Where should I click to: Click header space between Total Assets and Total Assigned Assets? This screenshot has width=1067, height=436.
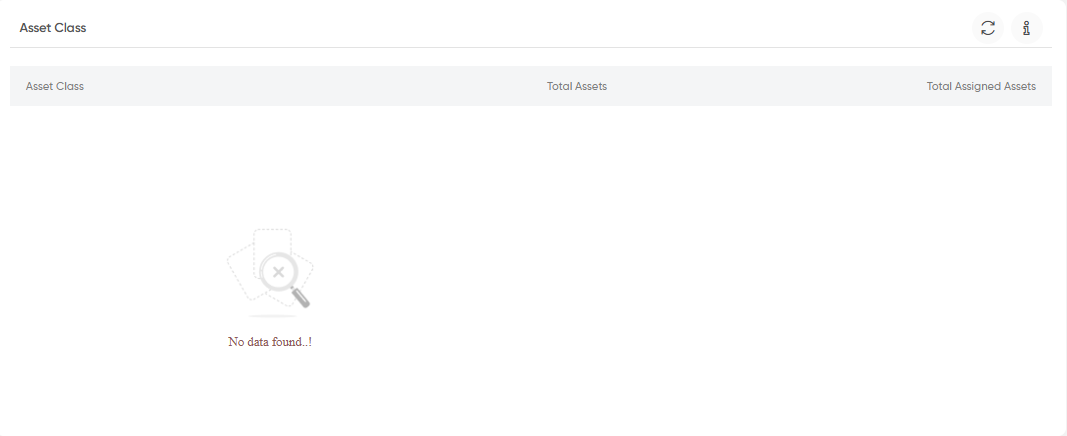(x=767, y=86)
